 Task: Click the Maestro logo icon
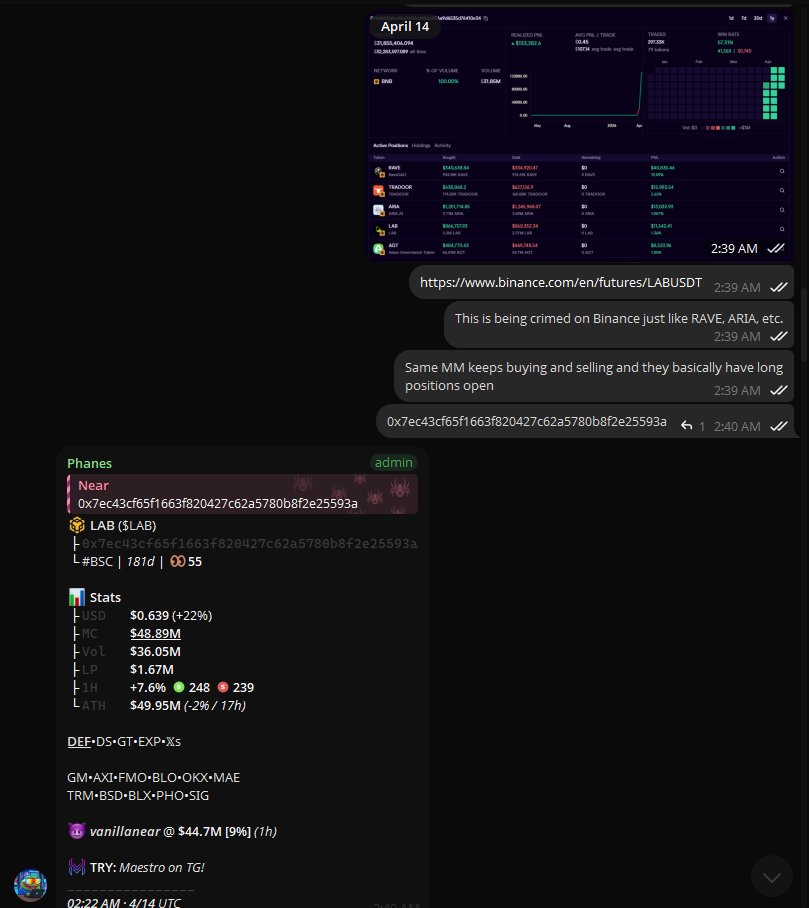point(76,867)
